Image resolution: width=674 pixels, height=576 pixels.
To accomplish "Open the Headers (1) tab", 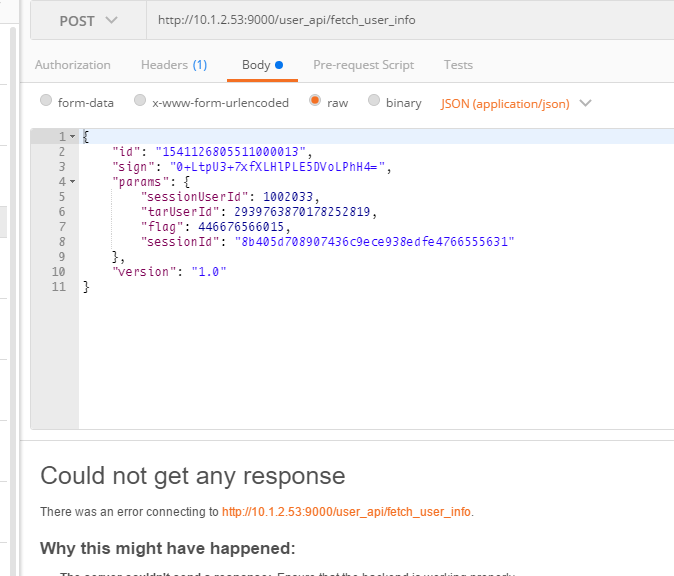I will pos(173,65).
